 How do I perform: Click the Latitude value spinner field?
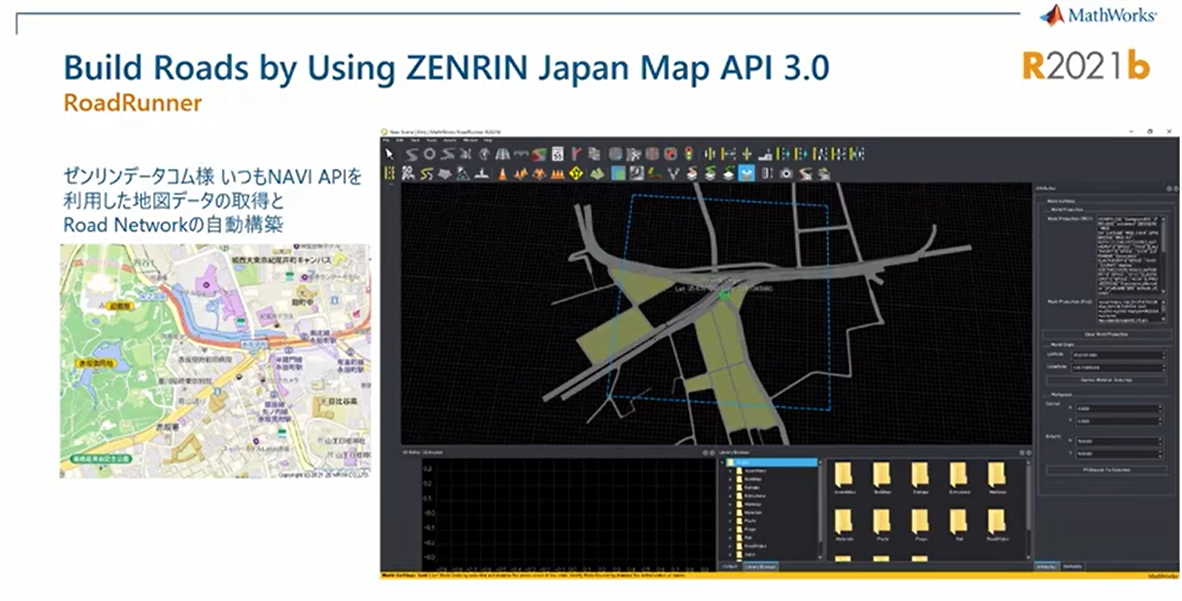click(1118, 354)
